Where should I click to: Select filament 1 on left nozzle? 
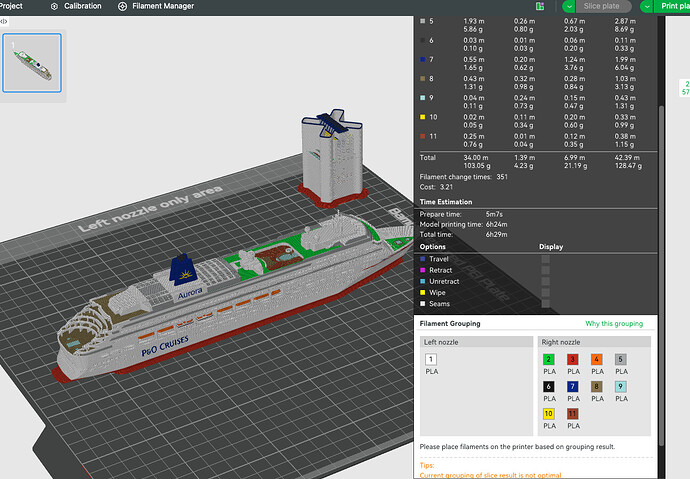431,359
